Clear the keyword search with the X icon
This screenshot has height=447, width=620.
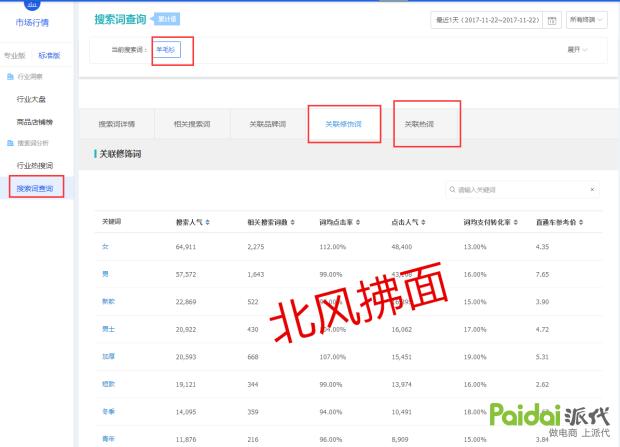[592, 189]
